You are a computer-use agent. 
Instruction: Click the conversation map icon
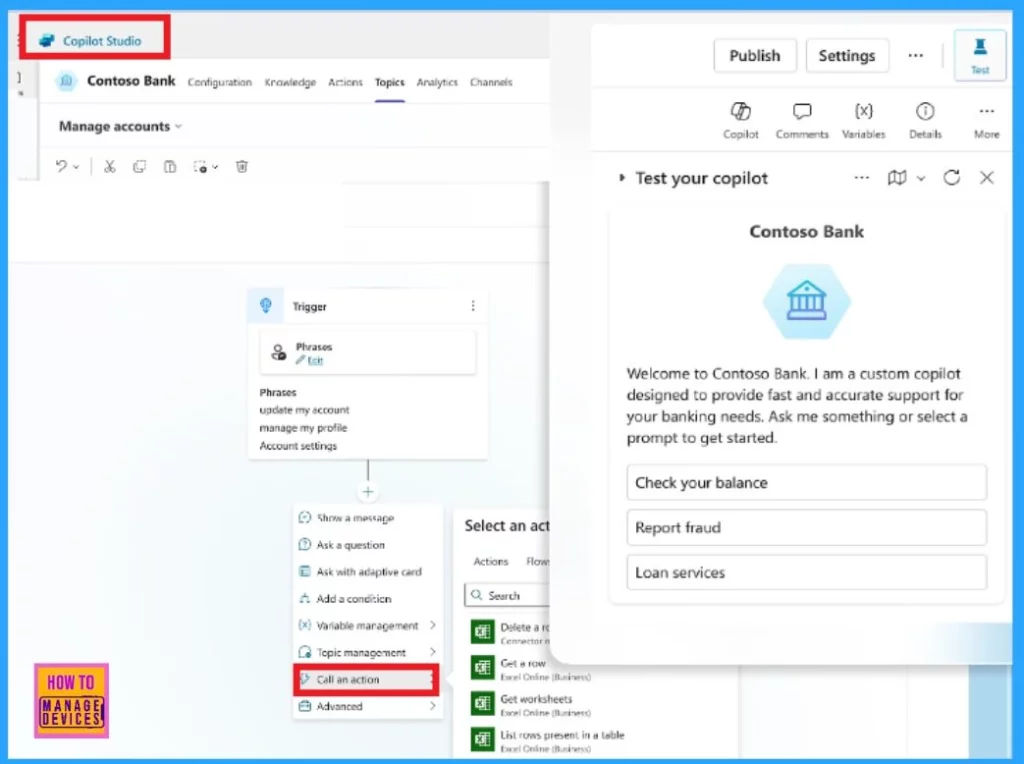click(897, 178)
